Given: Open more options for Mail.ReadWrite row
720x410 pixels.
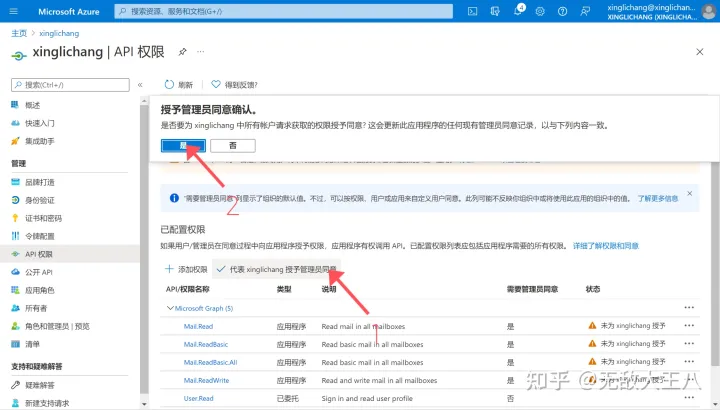Looking at the screenshot, I should click(x=688, y=380).
